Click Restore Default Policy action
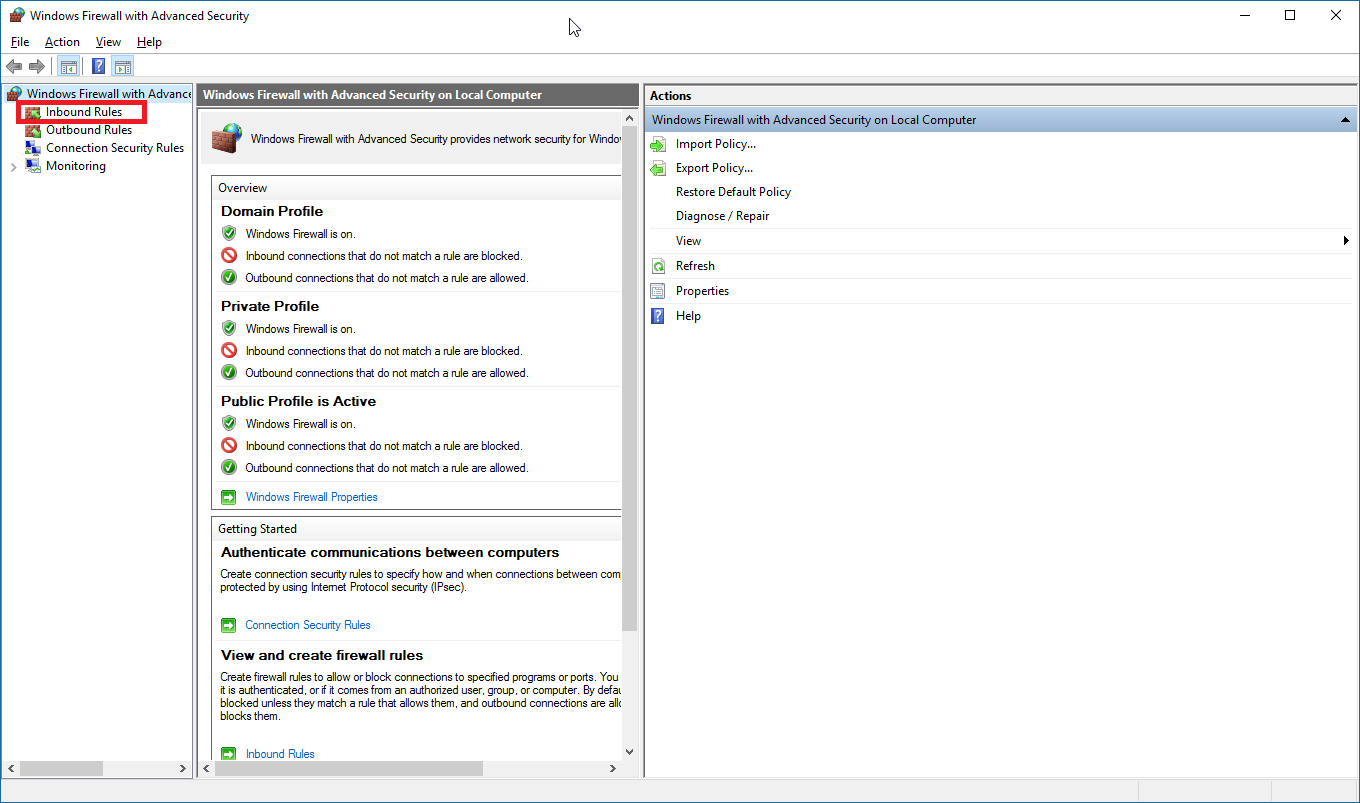This screenshot has height=803, width=1360. click(x=733, y=192)
